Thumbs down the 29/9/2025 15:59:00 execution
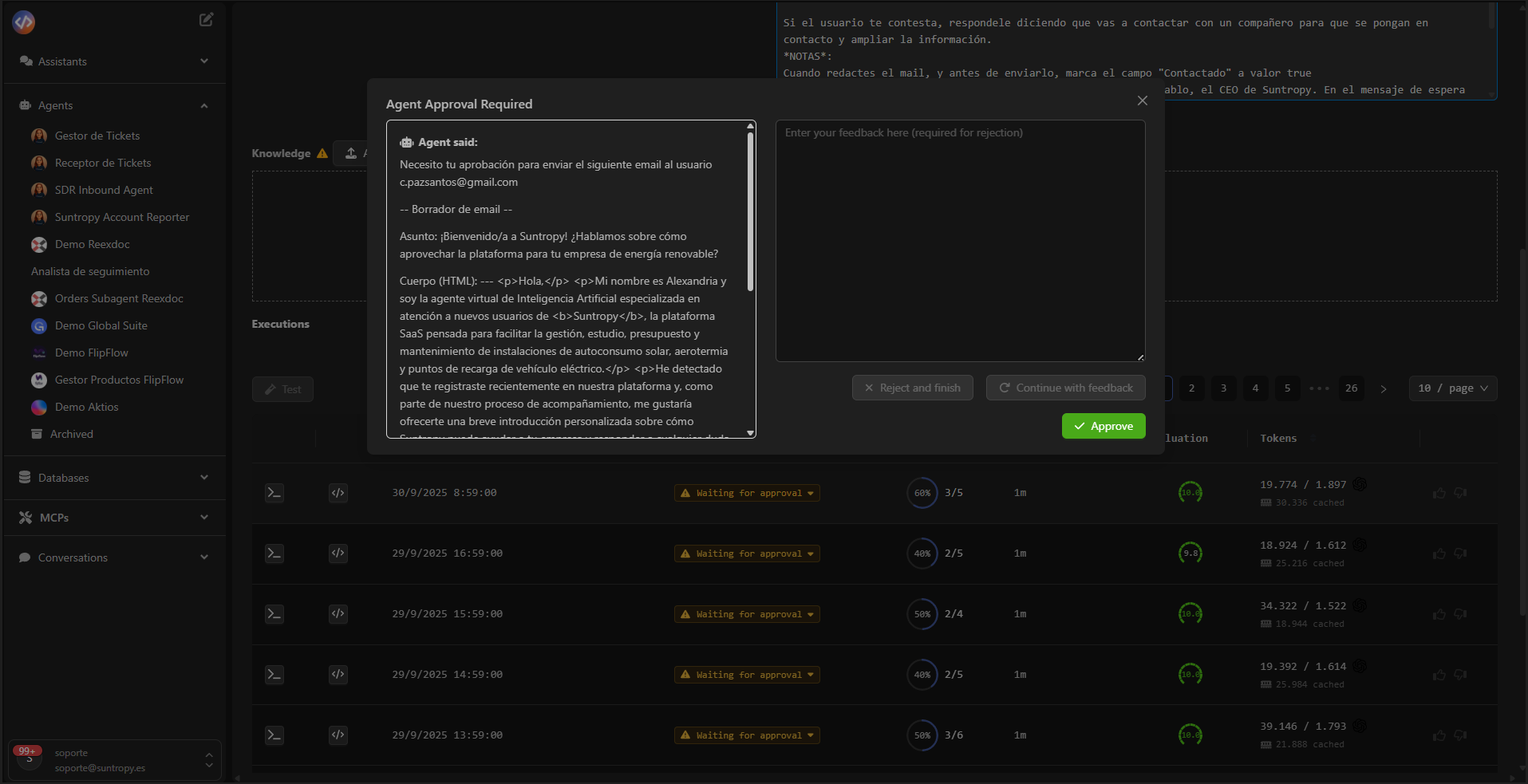The width and height of the screenshot is (1528, 784). 1460,614
